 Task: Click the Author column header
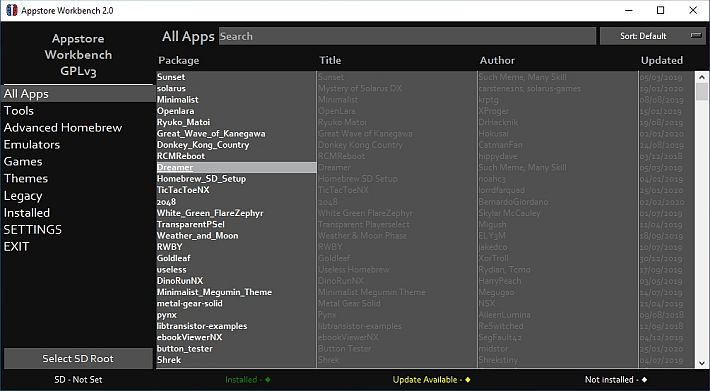[497, 60]
